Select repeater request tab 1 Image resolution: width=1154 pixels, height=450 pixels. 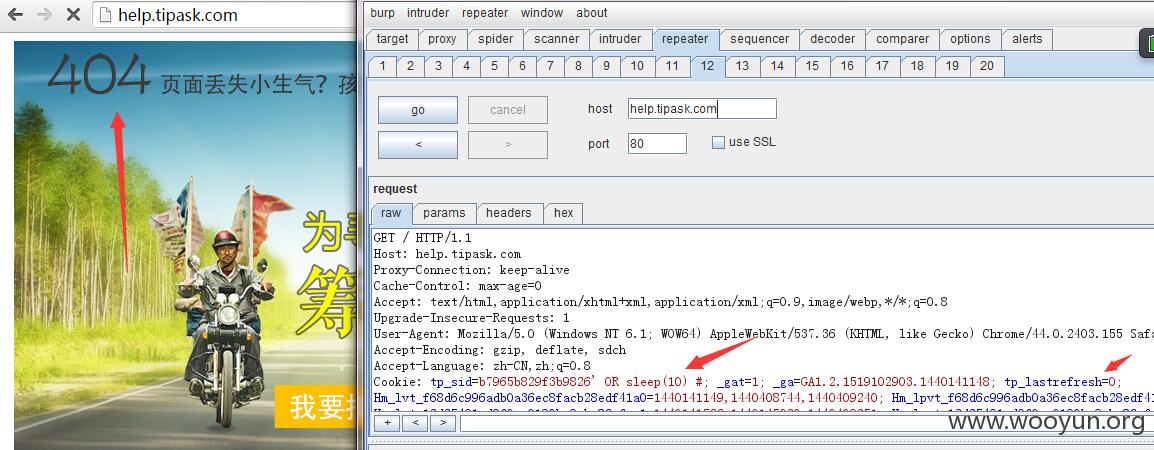383,66
